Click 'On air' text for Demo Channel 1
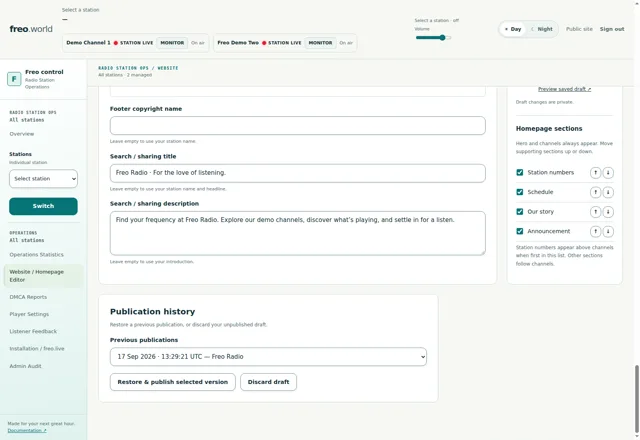The width and height of the screenshot is (640, 440). coord(198,43)
